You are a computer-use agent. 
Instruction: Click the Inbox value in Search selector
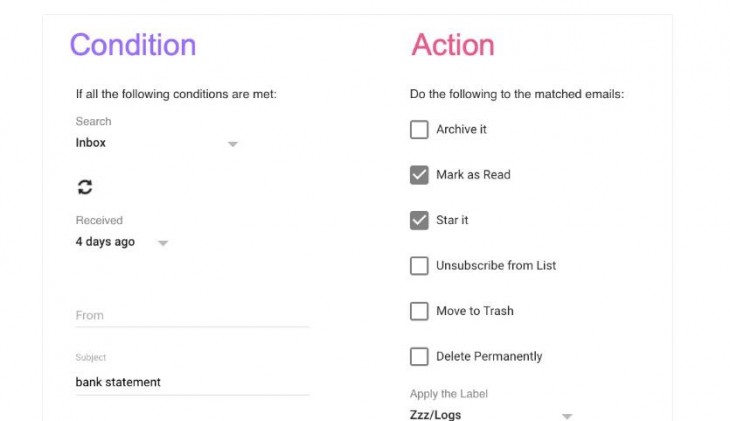point(91,143)
